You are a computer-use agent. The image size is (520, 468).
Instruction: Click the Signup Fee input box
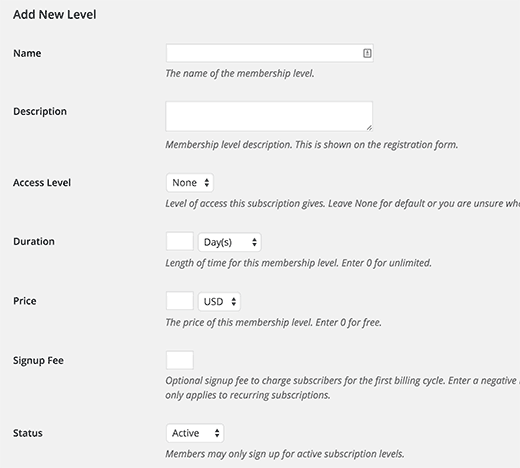pos(180,360)
